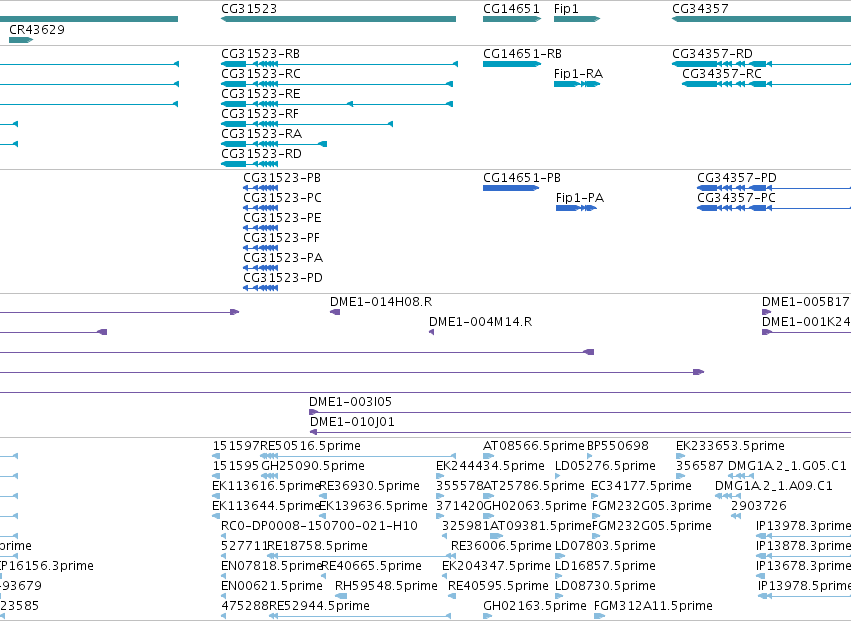Select protein CG31523-PD

coord(283,278)
